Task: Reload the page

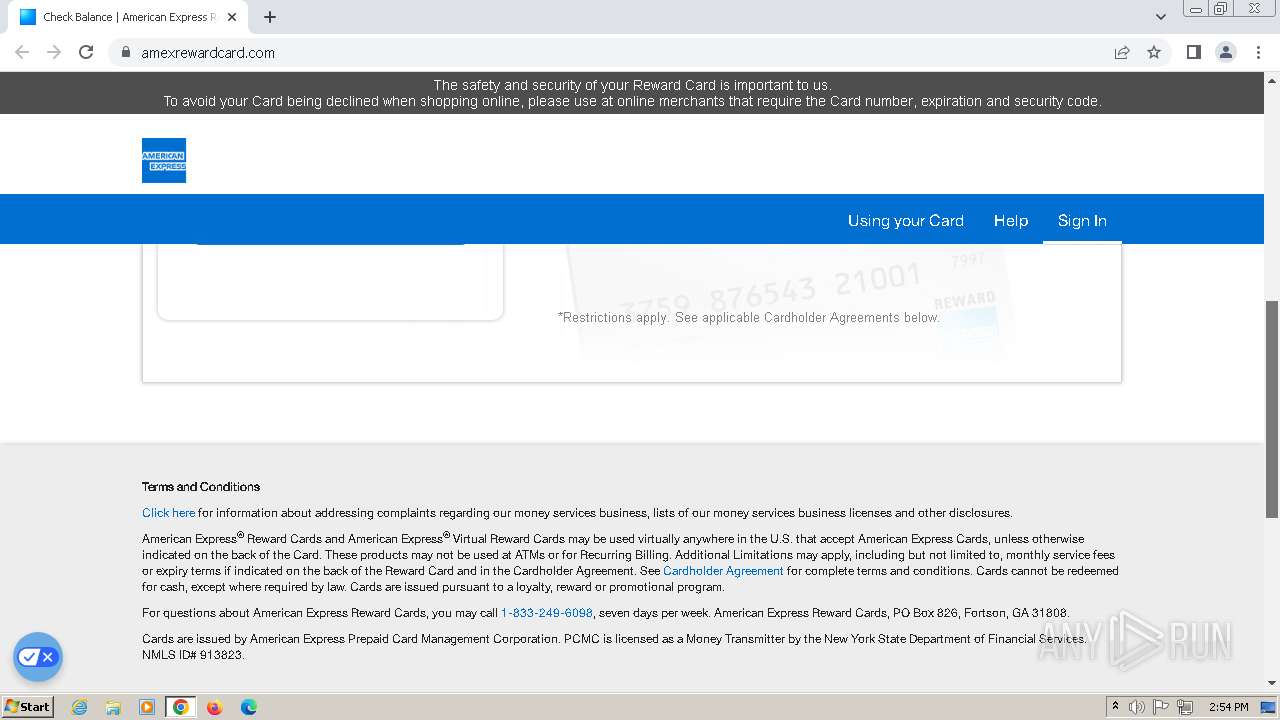Action: (86, 52)
